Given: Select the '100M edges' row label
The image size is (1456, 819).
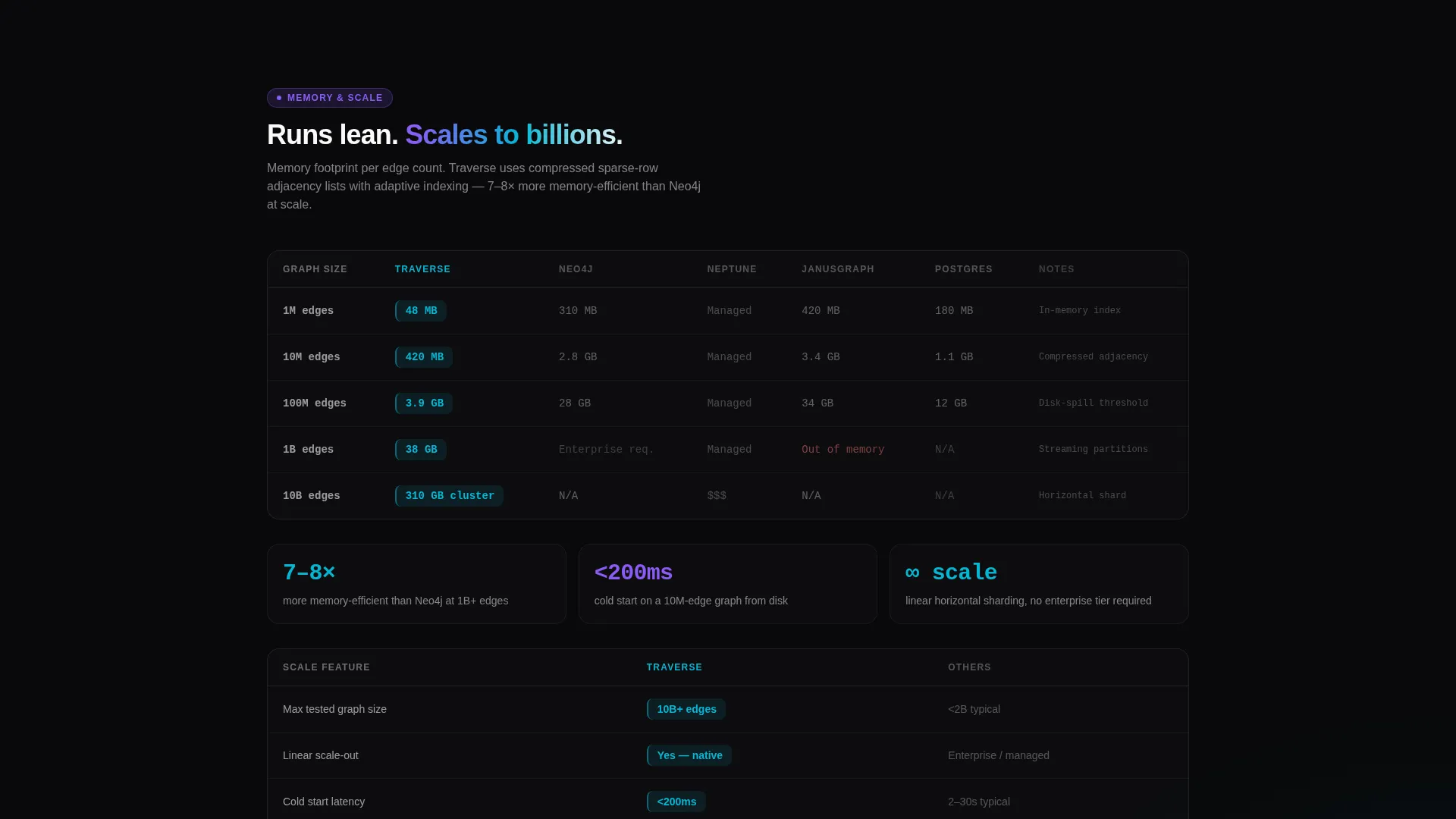Looking at the screenshot, I should 315,403.
